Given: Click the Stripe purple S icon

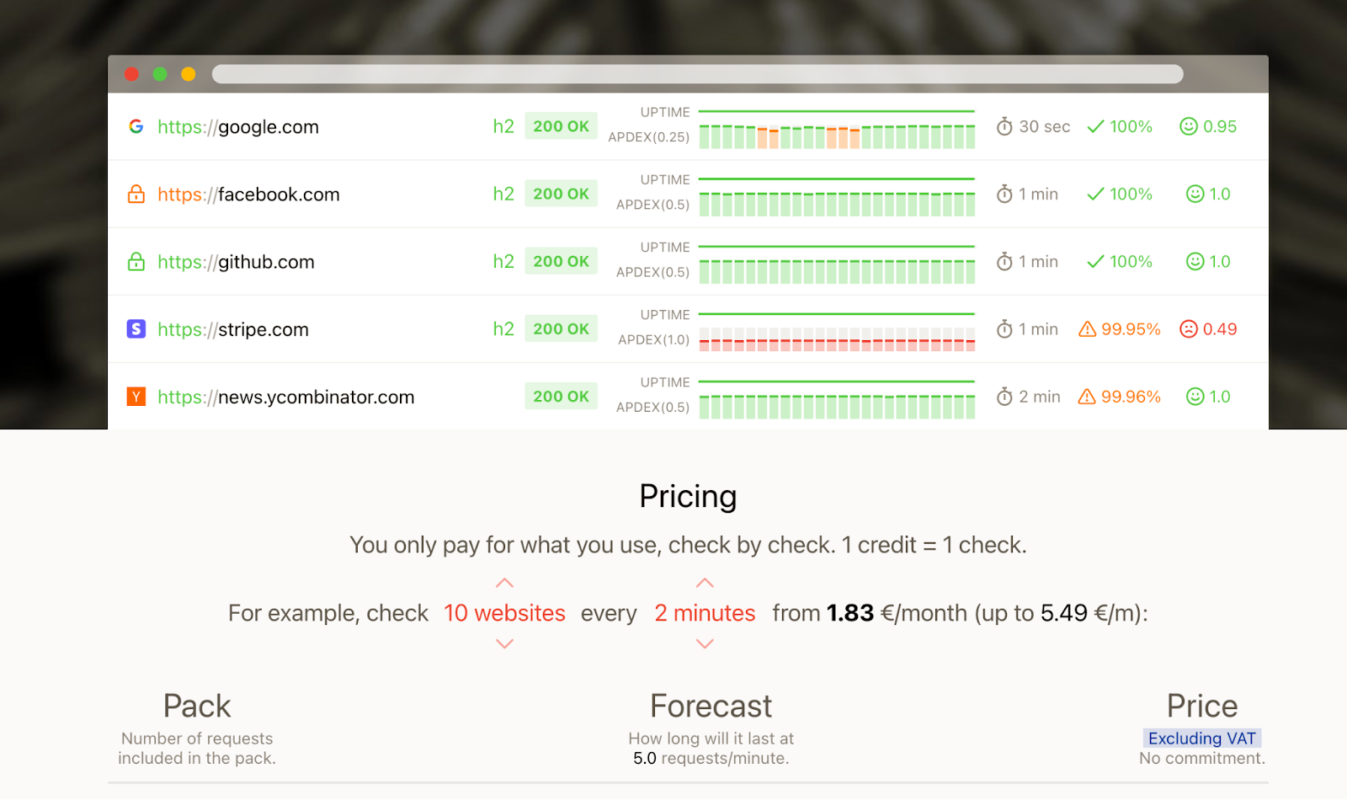Looking at the screenshot, I should click(136, 329).
